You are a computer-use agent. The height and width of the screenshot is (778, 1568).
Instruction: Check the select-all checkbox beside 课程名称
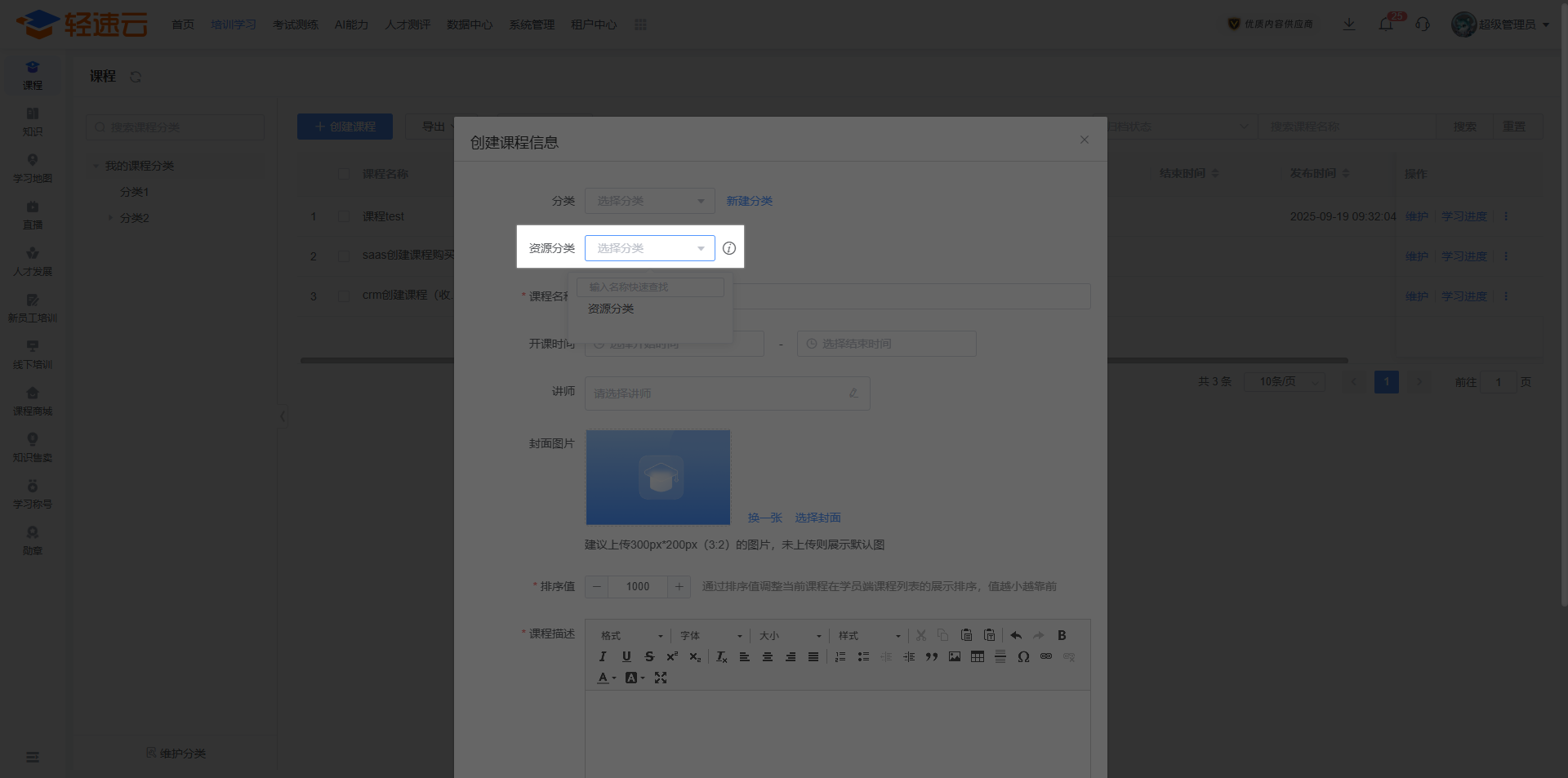coord(344,174)
